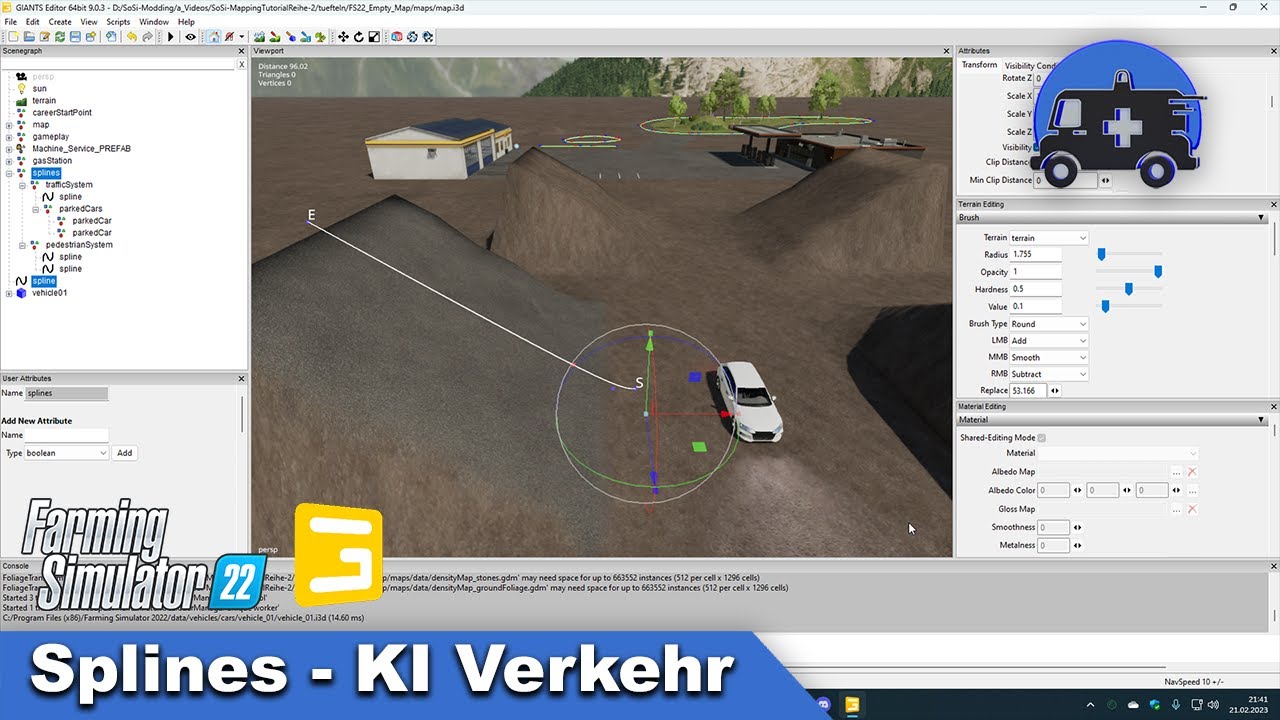
Task: Expand the gameplay node
Action: click(9, 137)
